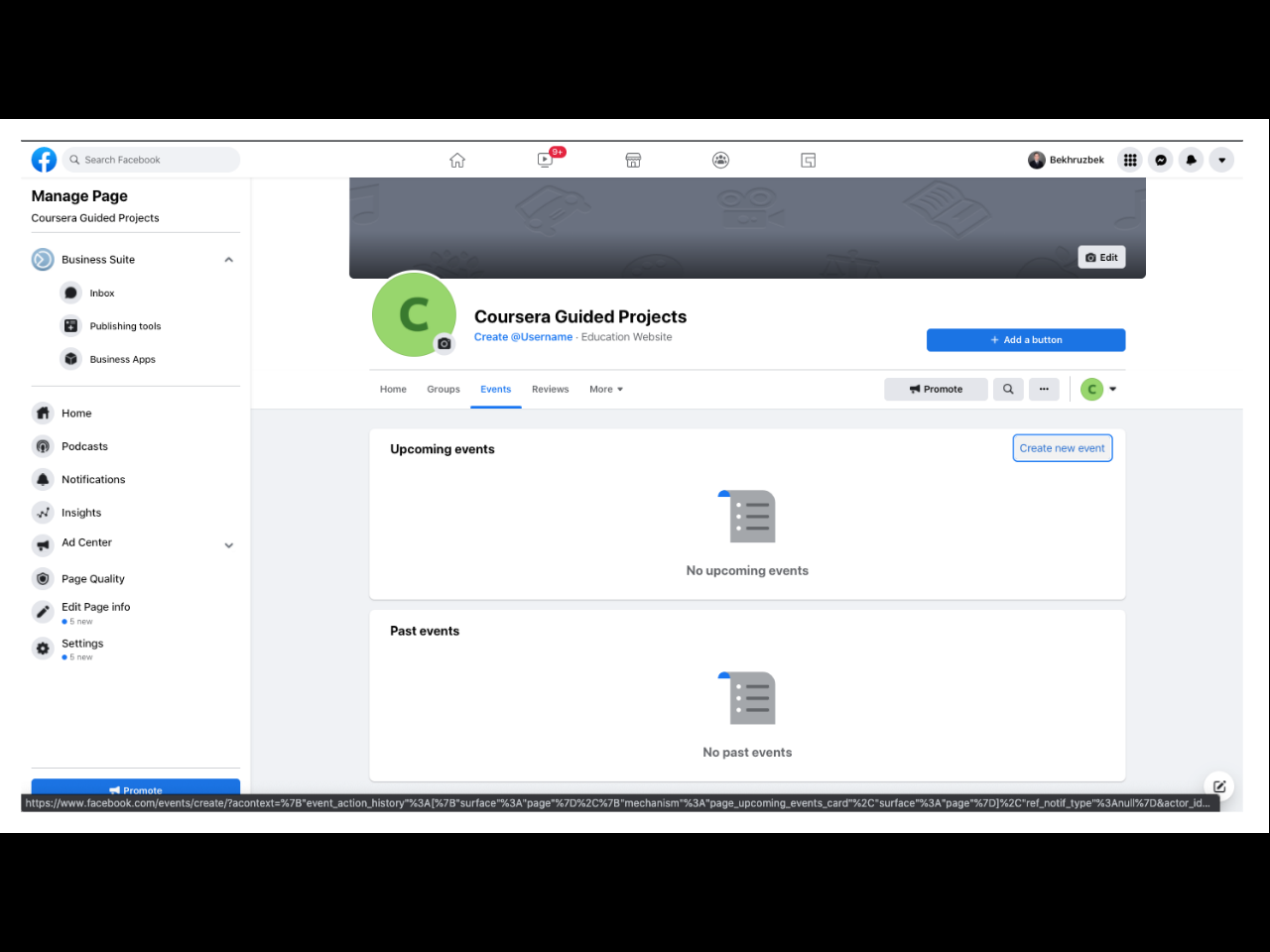Click the Education Website category text

627,337
